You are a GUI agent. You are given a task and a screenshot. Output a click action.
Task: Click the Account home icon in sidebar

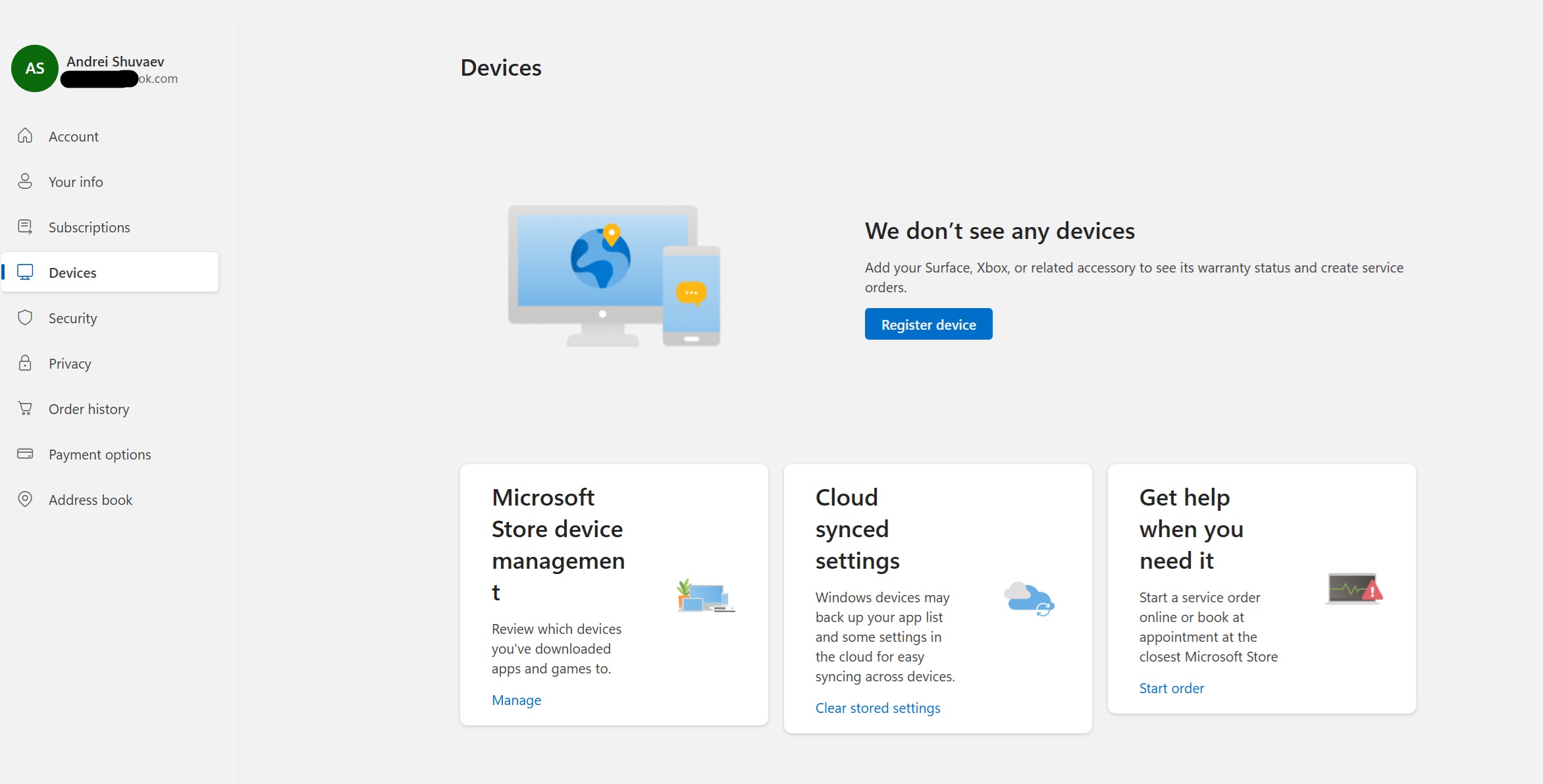pos(25,136)
